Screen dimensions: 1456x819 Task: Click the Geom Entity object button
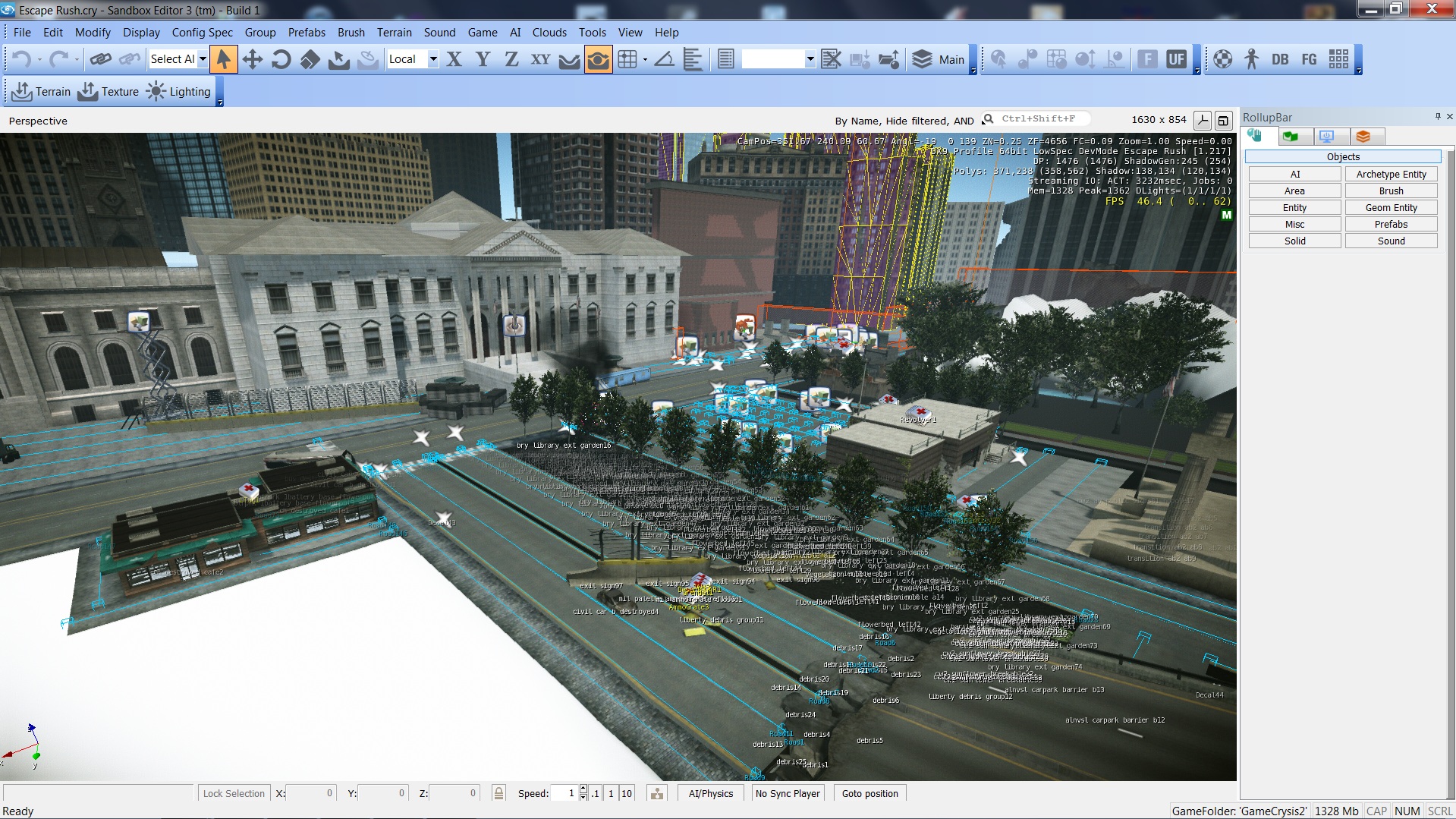point(1391,208)
